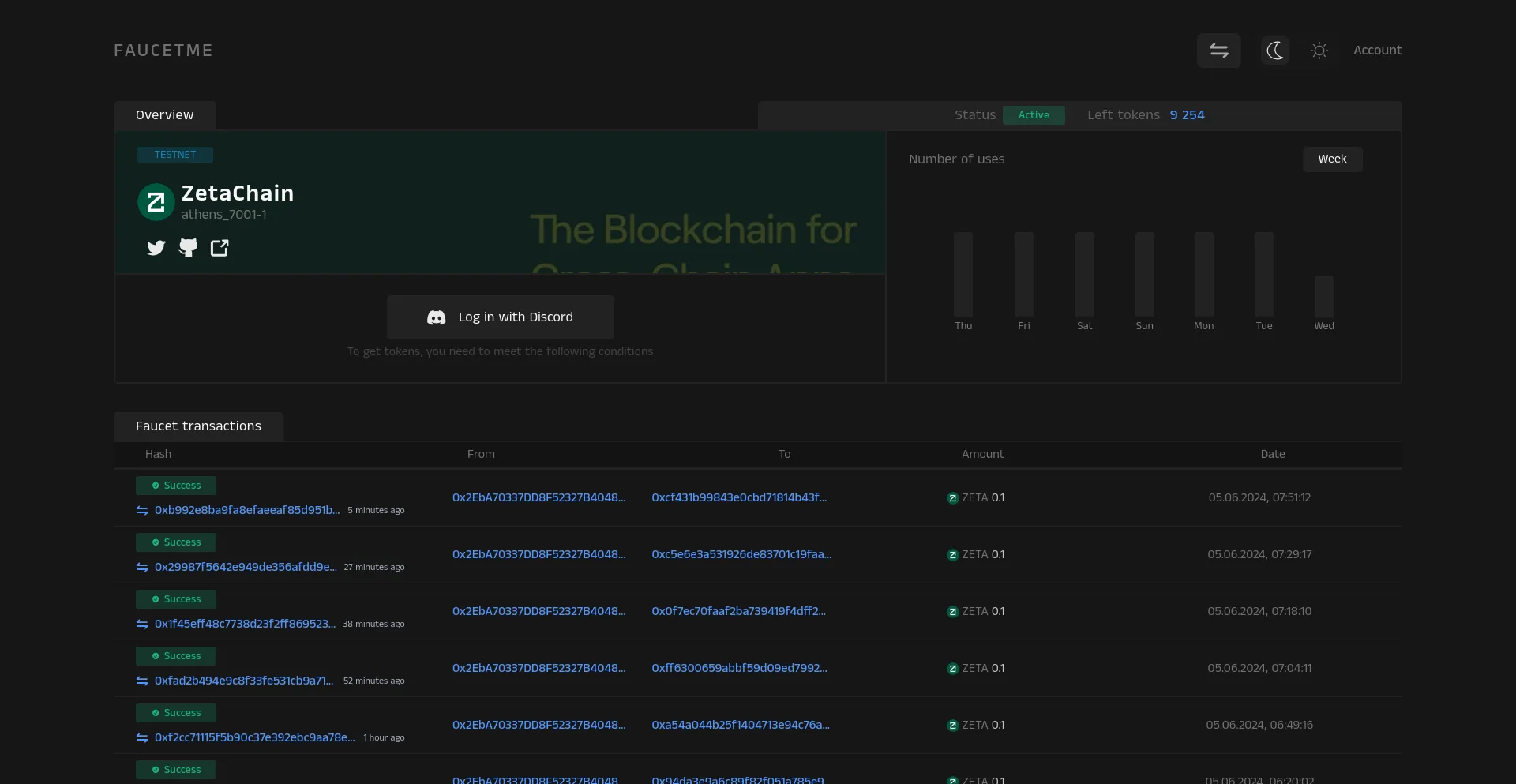The height and width of the screenshot is (784, 1516).
Task: Click transfer icon beside hash 0x1f45eff4...
Action: [142, 624]
